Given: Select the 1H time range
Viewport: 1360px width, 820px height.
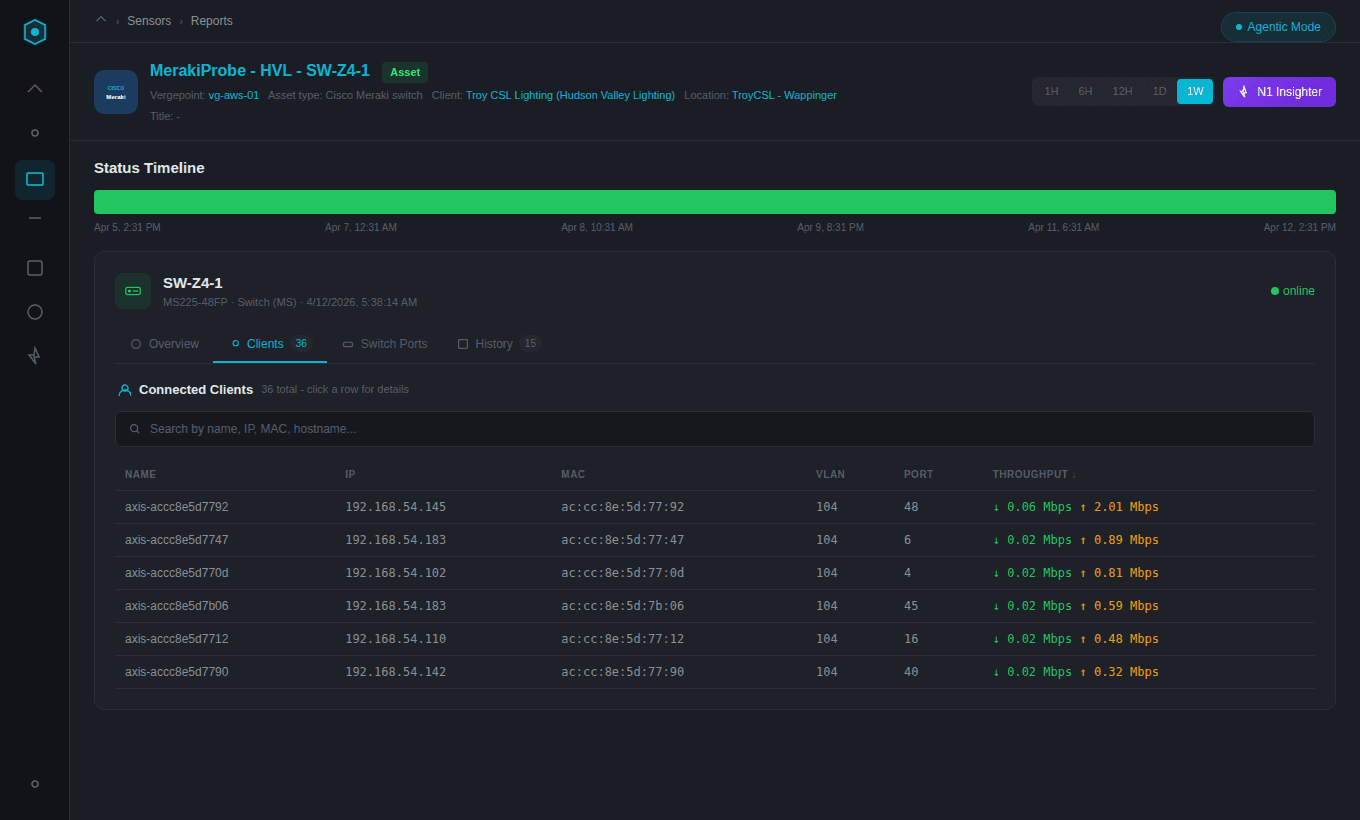Looking at the screenshot, I should click(1051, 91).
